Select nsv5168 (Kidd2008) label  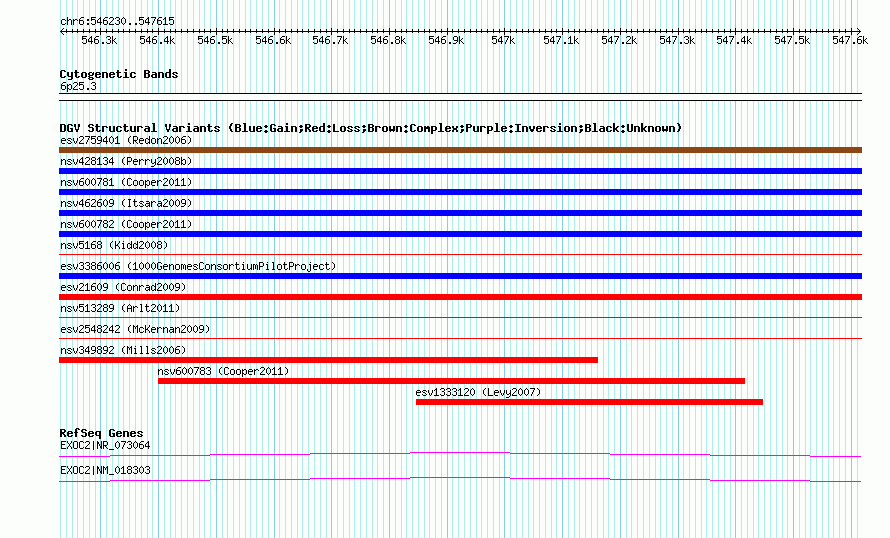(114, 245)
